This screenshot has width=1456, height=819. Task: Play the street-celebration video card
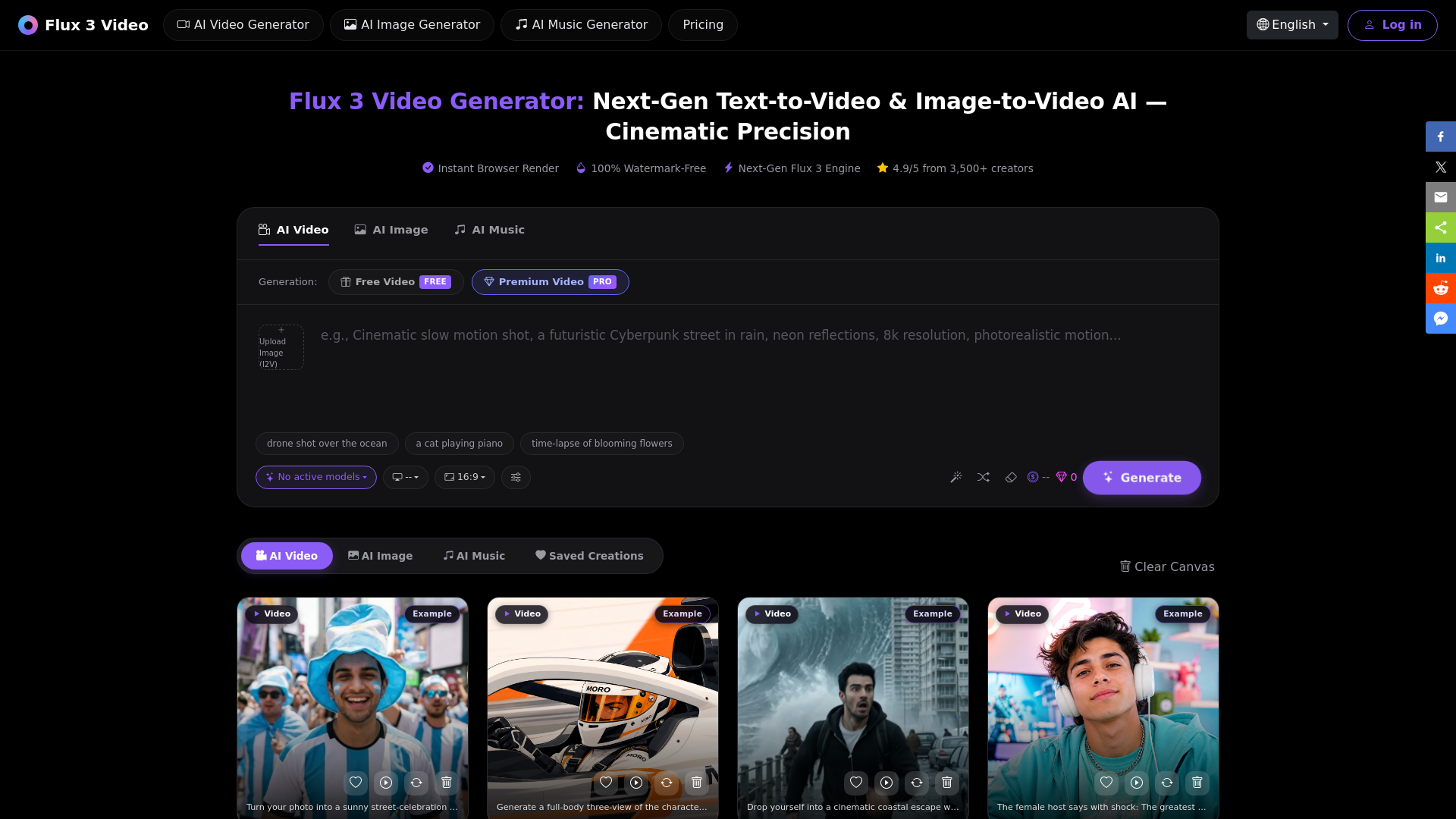click(x=386, y=782)
